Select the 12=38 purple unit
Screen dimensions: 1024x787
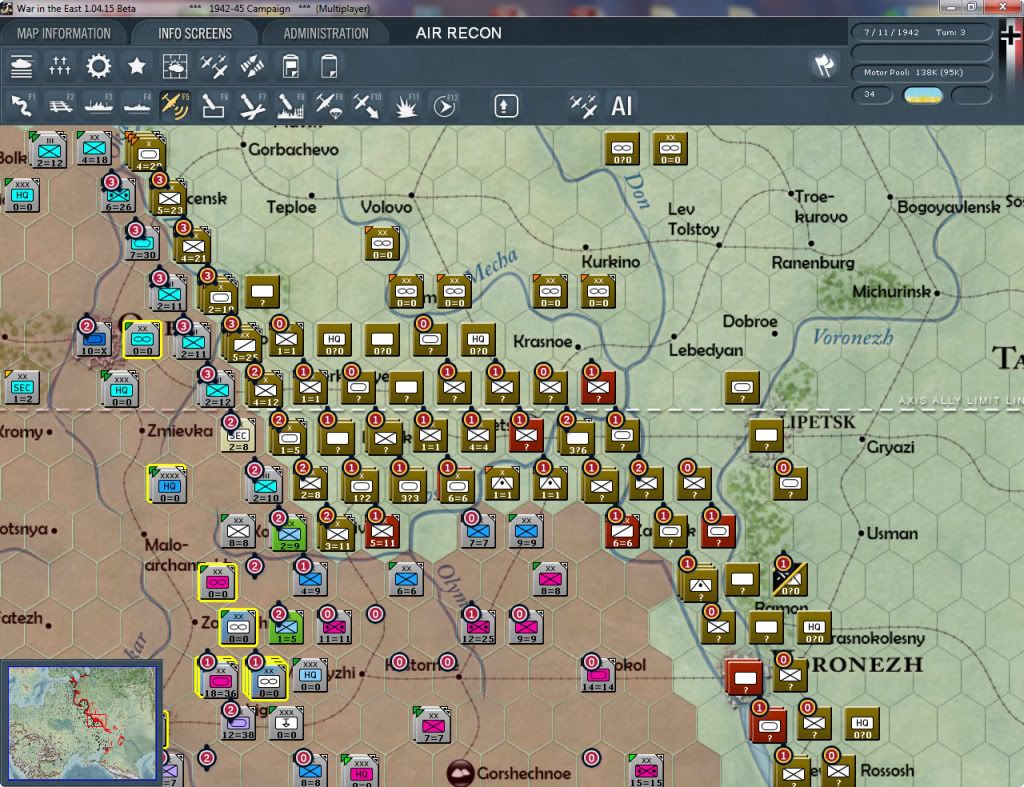point(238,724)
